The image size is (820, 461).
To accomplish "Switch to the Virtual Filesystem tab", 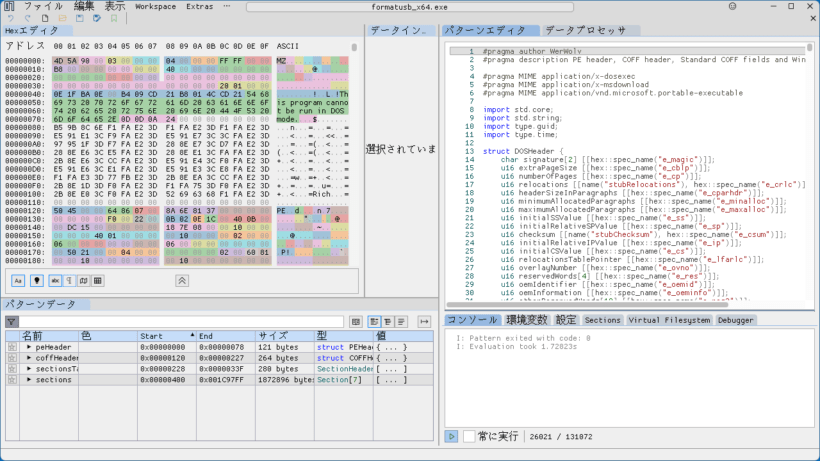I will [x=669, y=320].
